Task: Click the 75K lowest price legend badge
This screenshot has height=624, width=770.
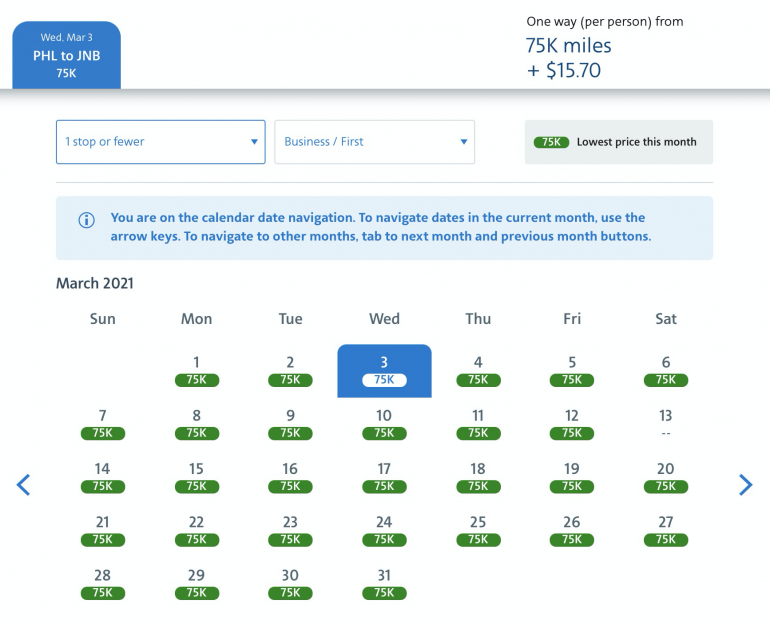Action: tap(550, 142)
